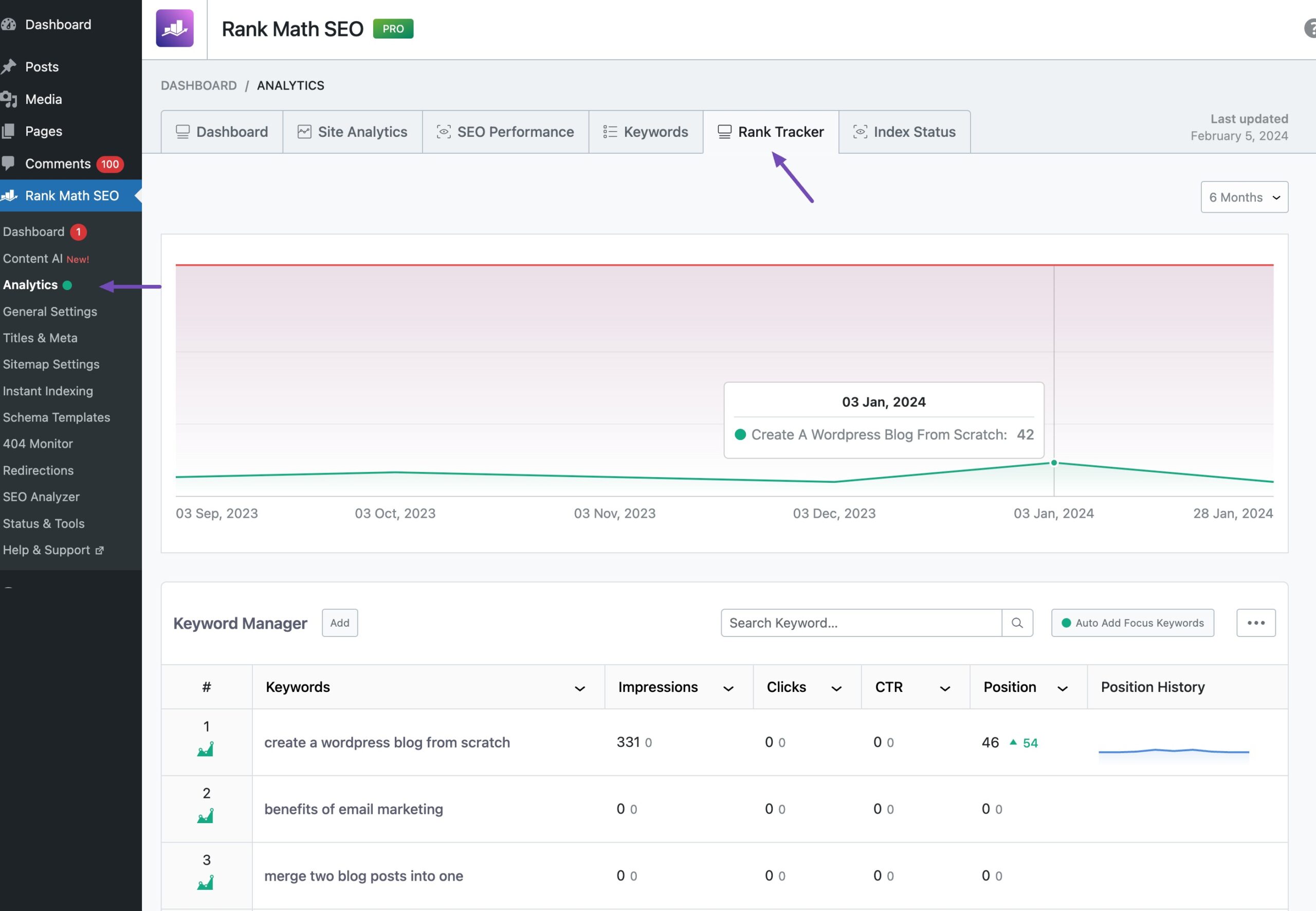Screen dimensions: 1316x911
Task: Open the 6 Months date range dropdown
Action: click(x=1244, y=196)
